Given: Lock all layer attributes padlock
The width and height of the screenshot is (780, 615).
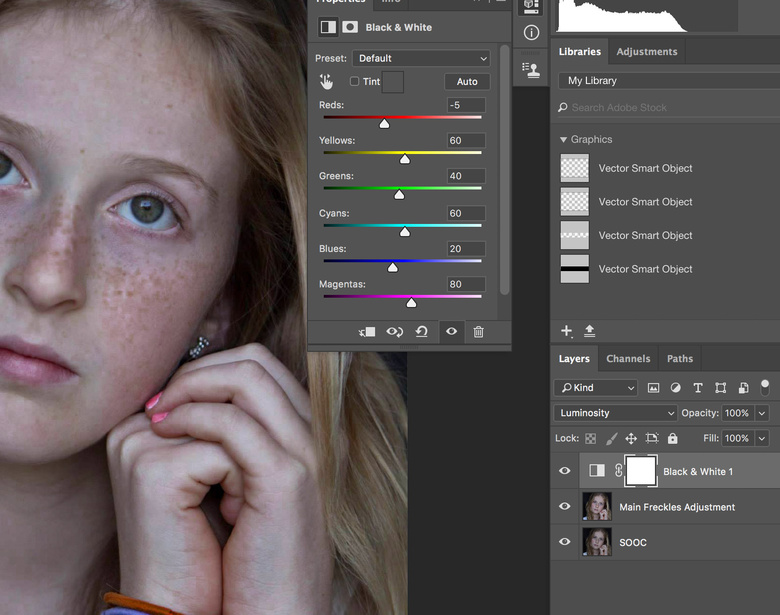Looking at the screenshot, I should pyautogui.click(x=673, y=438).
